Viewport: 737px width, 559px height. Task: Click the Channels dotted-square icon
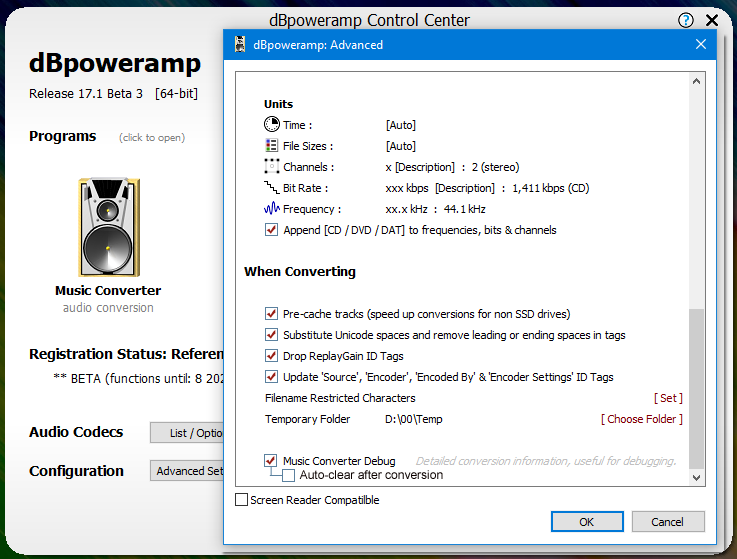271,167
